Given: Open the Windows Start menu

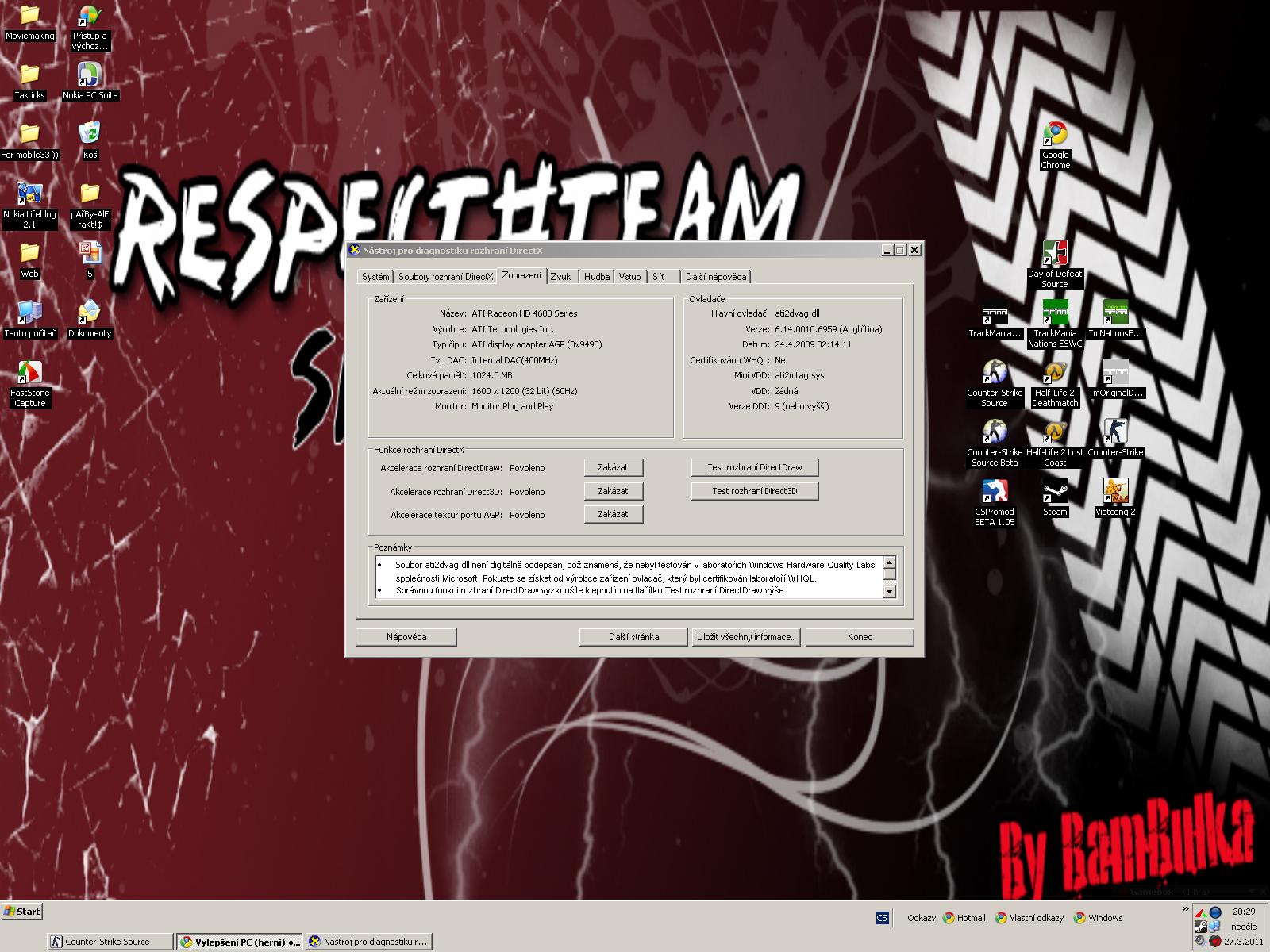Looking at the screenshot, I should [22, 912].
